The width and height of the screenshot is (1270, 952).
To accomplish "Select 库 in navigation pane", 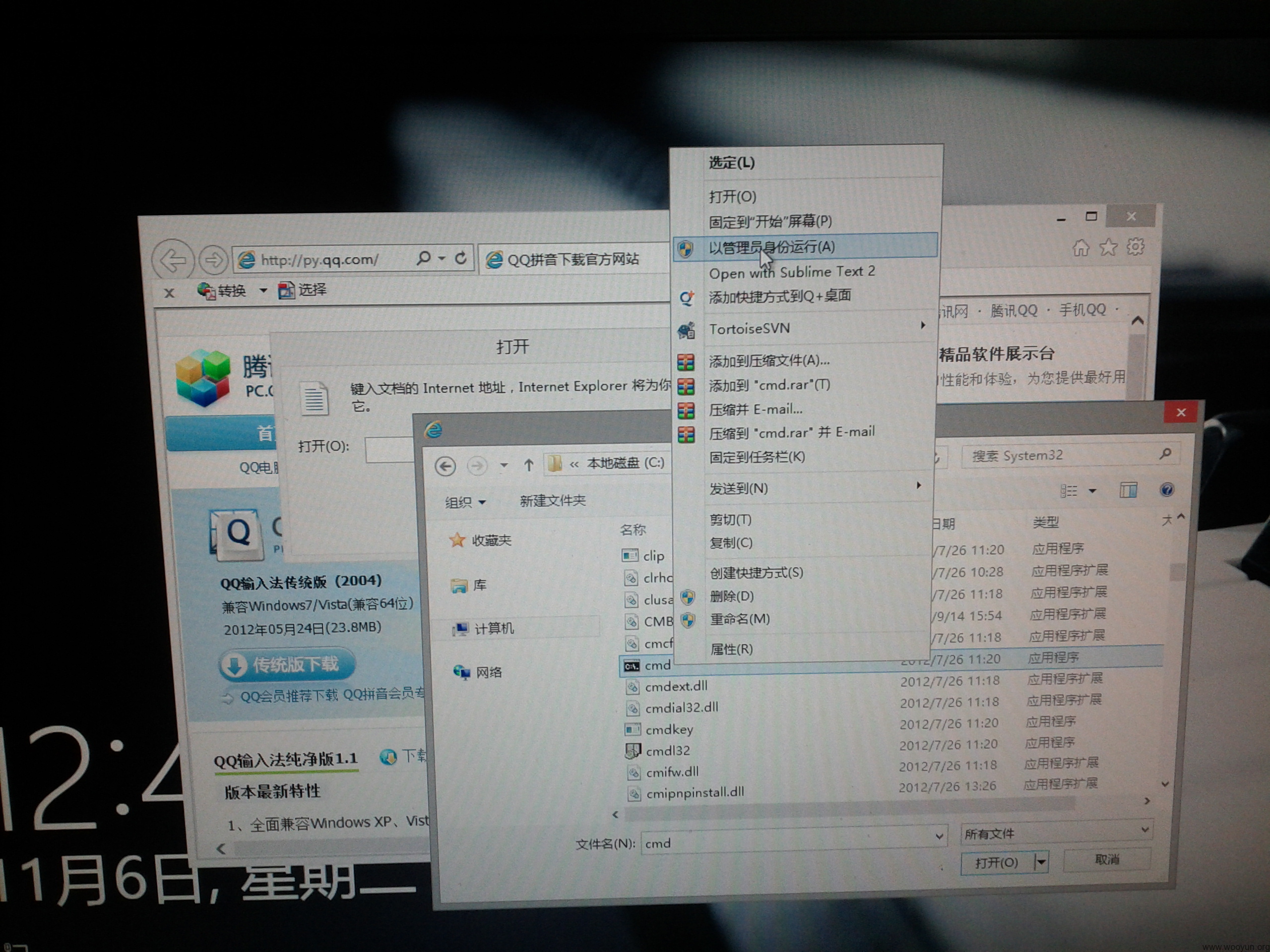I will (469, 585).
